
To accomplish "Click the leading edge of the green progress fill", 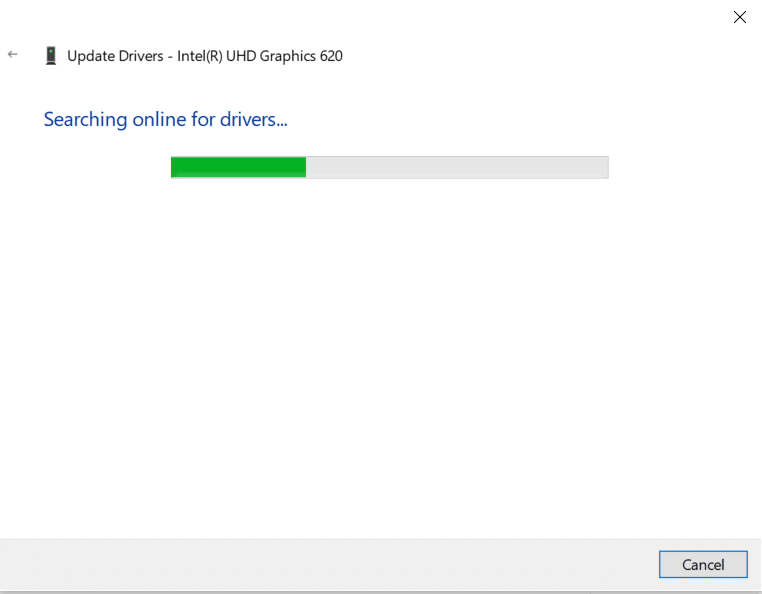I will tap(304, 167).
